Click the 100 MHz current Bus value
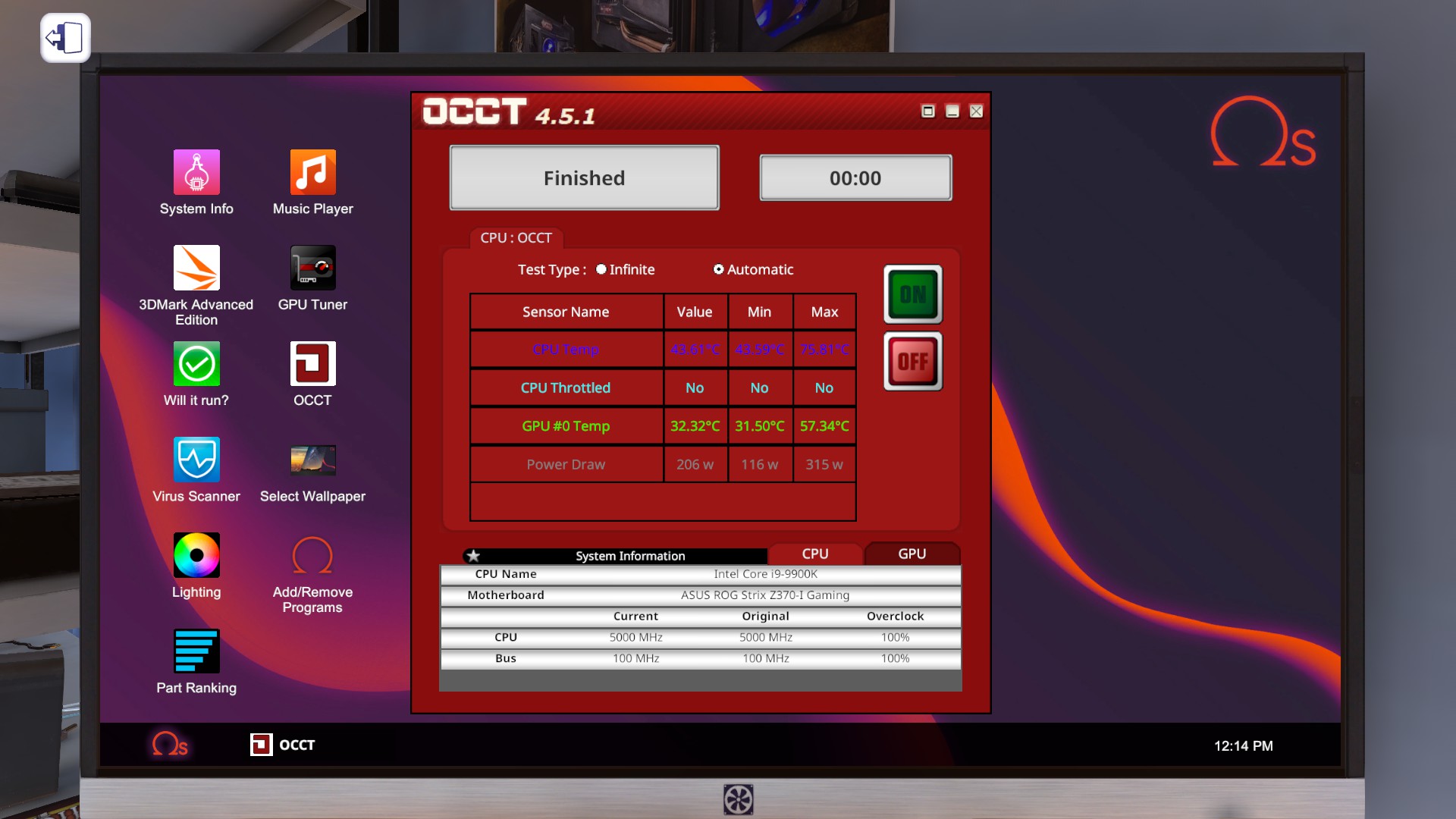This screenshot has width=1456, height=819. pos(635,658)
